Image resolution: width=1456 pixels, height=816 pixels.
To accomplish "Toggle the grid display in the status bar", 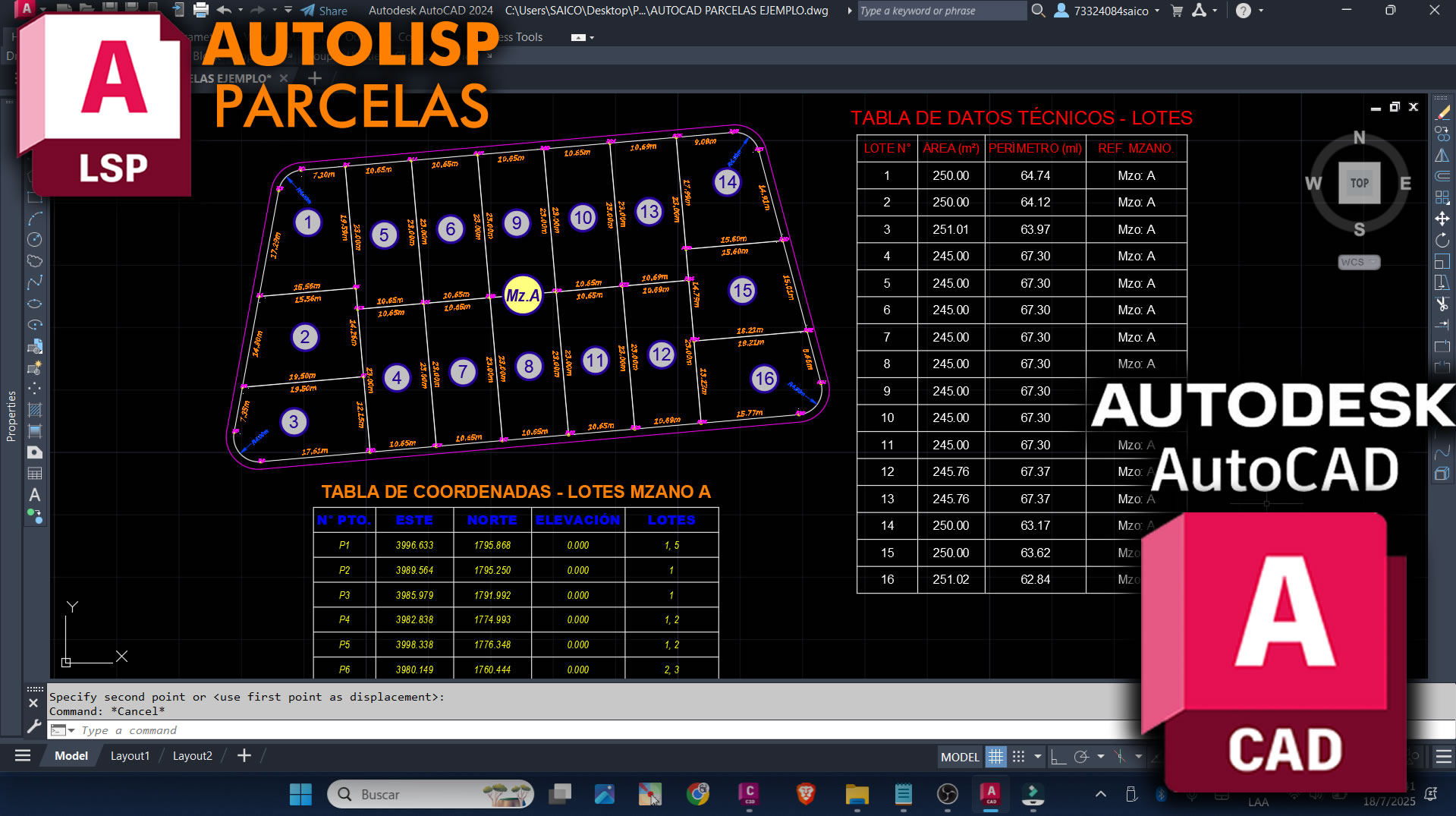I will (996, 757).
